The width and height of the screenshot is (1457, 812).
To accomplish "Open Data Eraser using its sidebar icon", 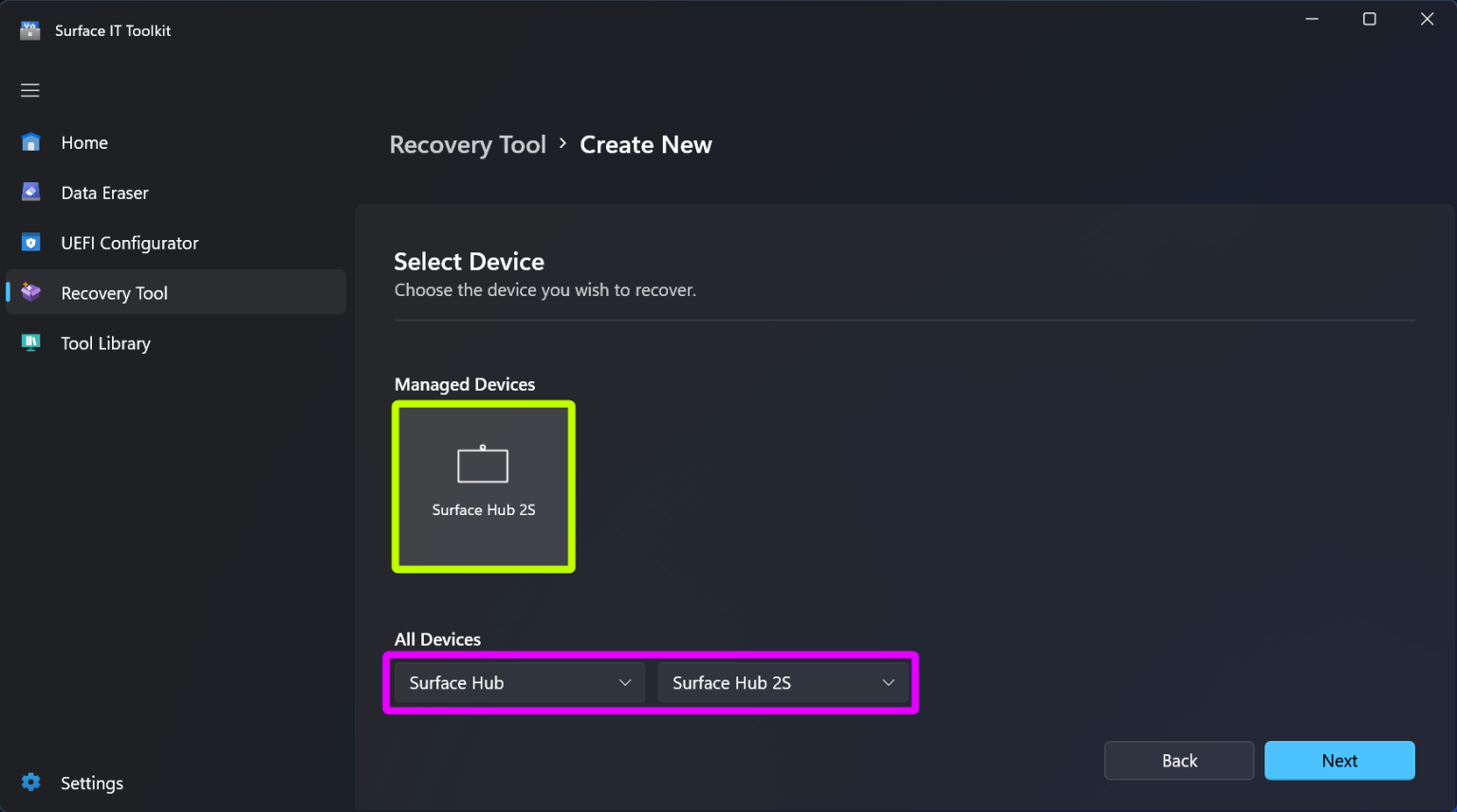I will tap(30, 192).
